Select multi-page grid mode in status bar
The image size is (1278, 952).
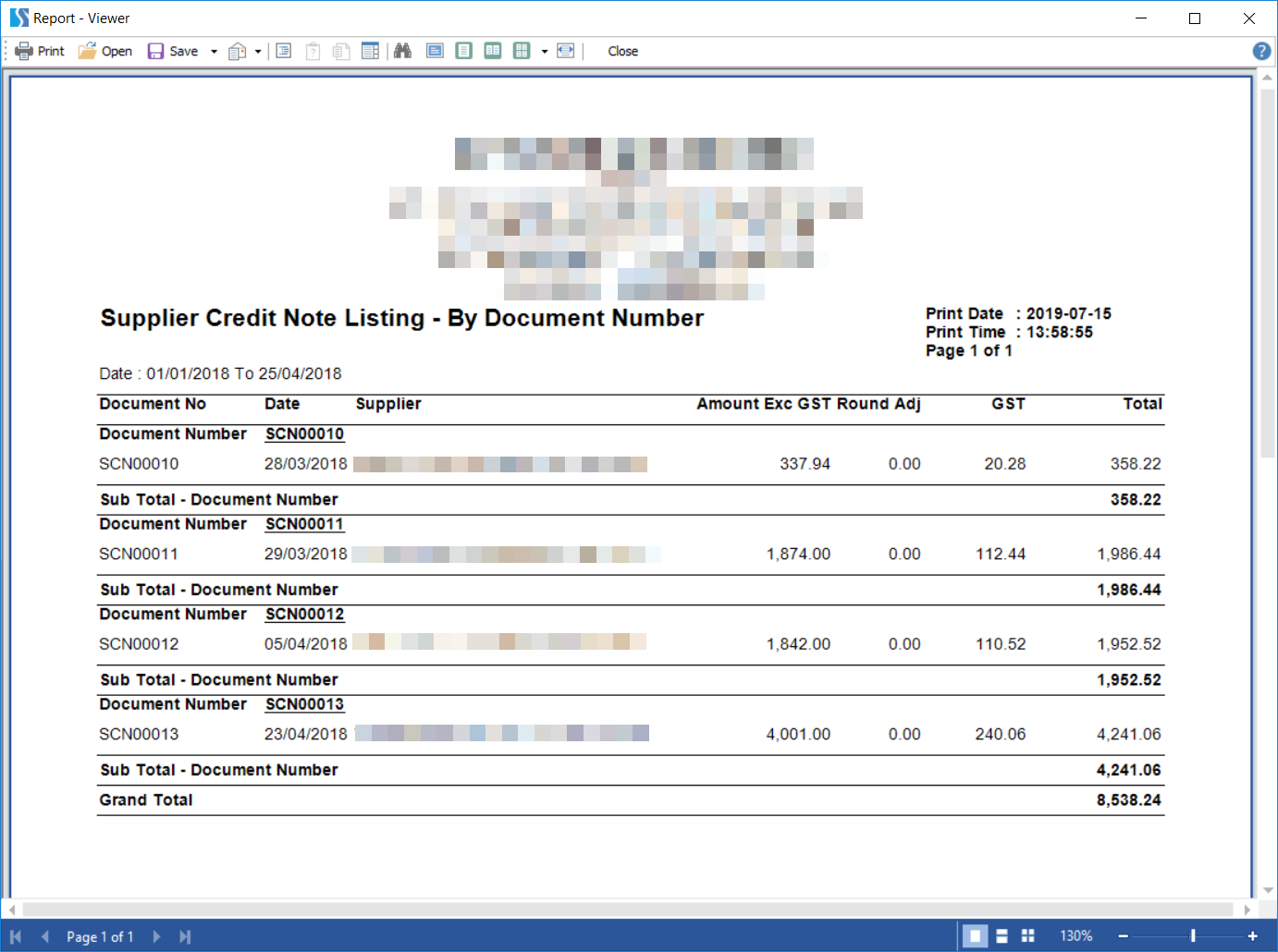(1027, 936)
